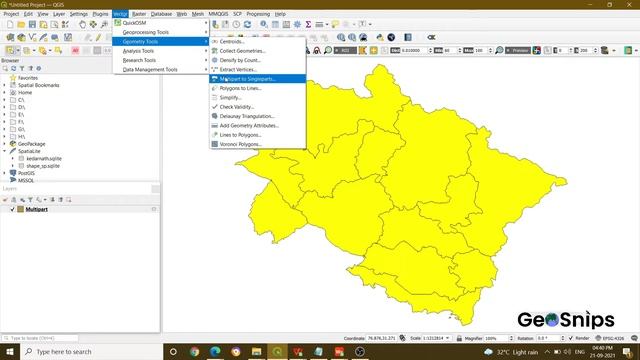This screenshot has width=640, height=360.
Task: Click the Pan Map to Selection icon
Action: pyautogui.click(x=93, y=24)
